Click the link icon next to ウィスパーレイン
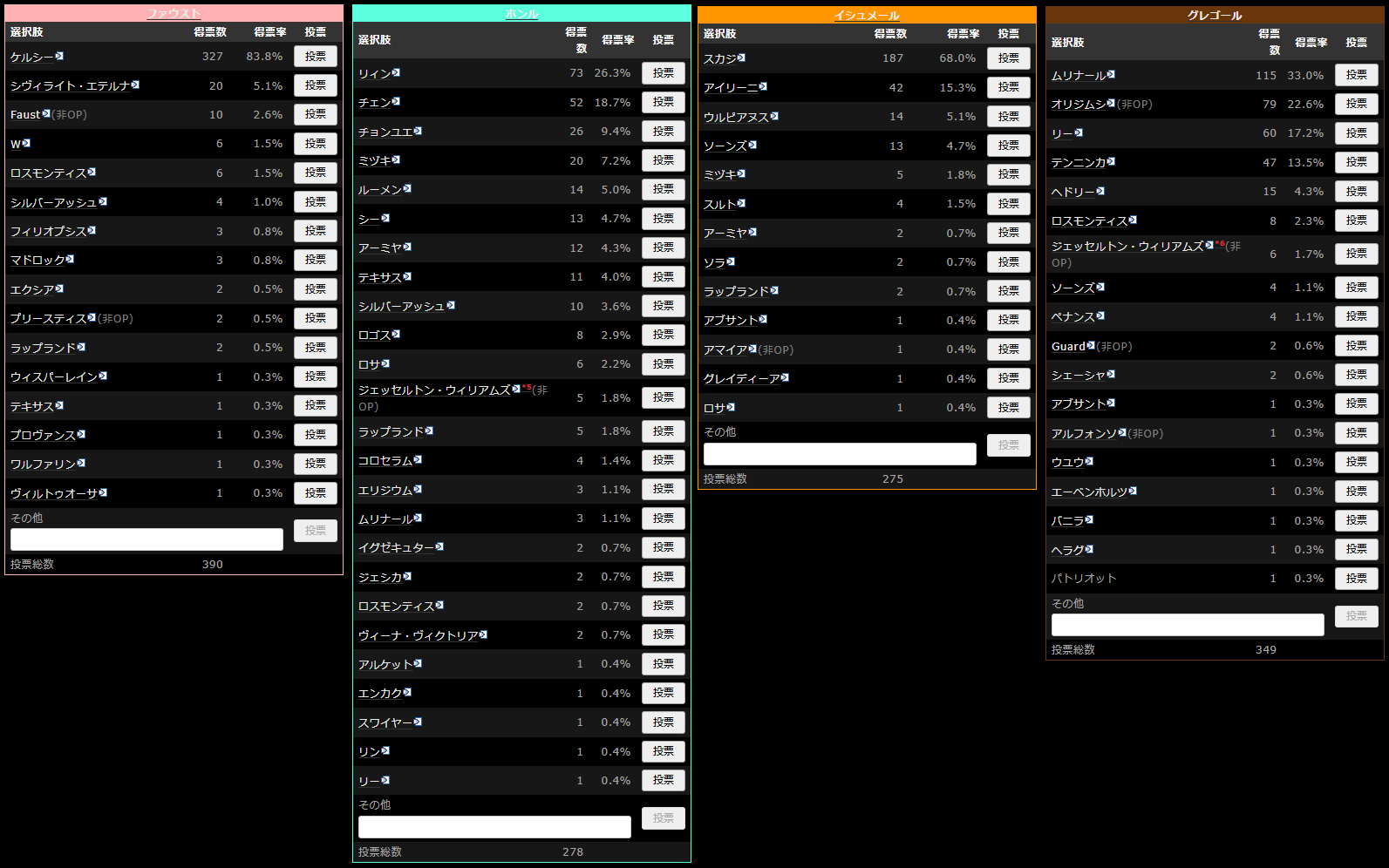 pyautogui.click(x=103, y=376)
